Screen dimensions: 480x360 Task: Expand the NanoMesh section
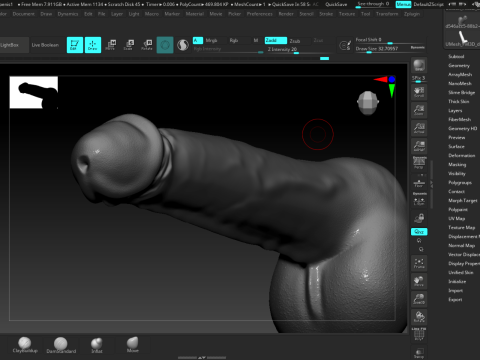pos(460,83)
